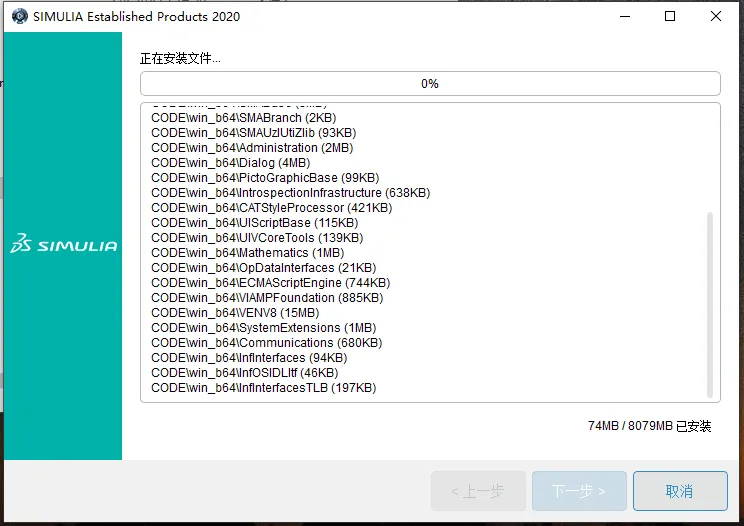Maximize the SIMULIA installer window
744x526 pixels.
point(670,16)
